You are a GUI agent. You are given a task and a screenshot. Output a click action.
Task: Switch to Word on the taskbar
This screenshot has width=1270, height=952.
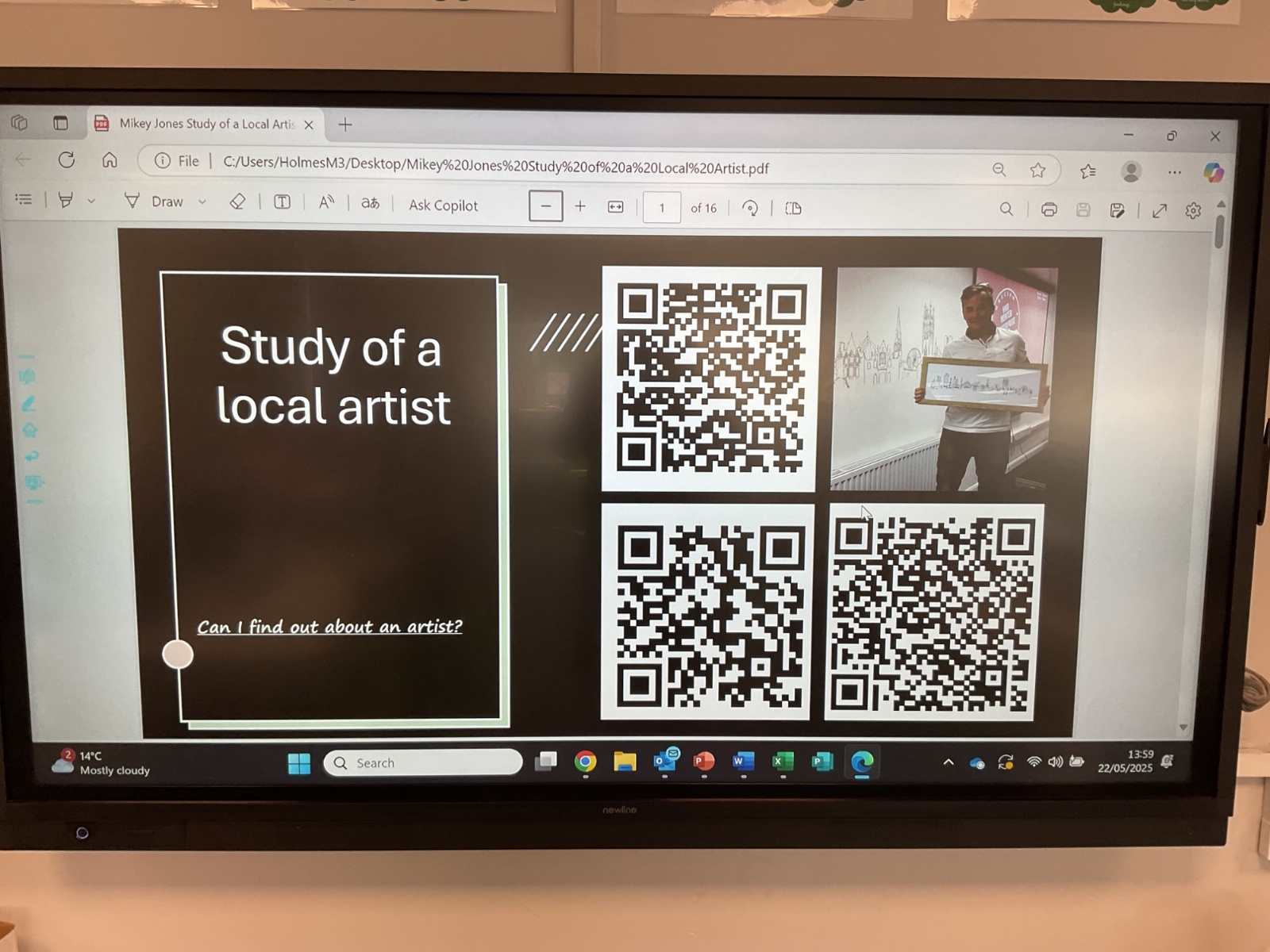pyautogui.click(x=743, y=762)
